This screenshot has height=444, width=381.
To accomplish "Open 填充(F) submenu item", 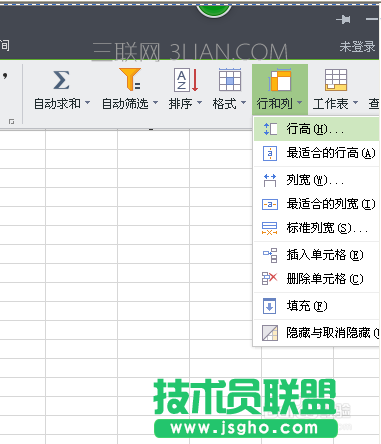I will [x=316, y=306].
